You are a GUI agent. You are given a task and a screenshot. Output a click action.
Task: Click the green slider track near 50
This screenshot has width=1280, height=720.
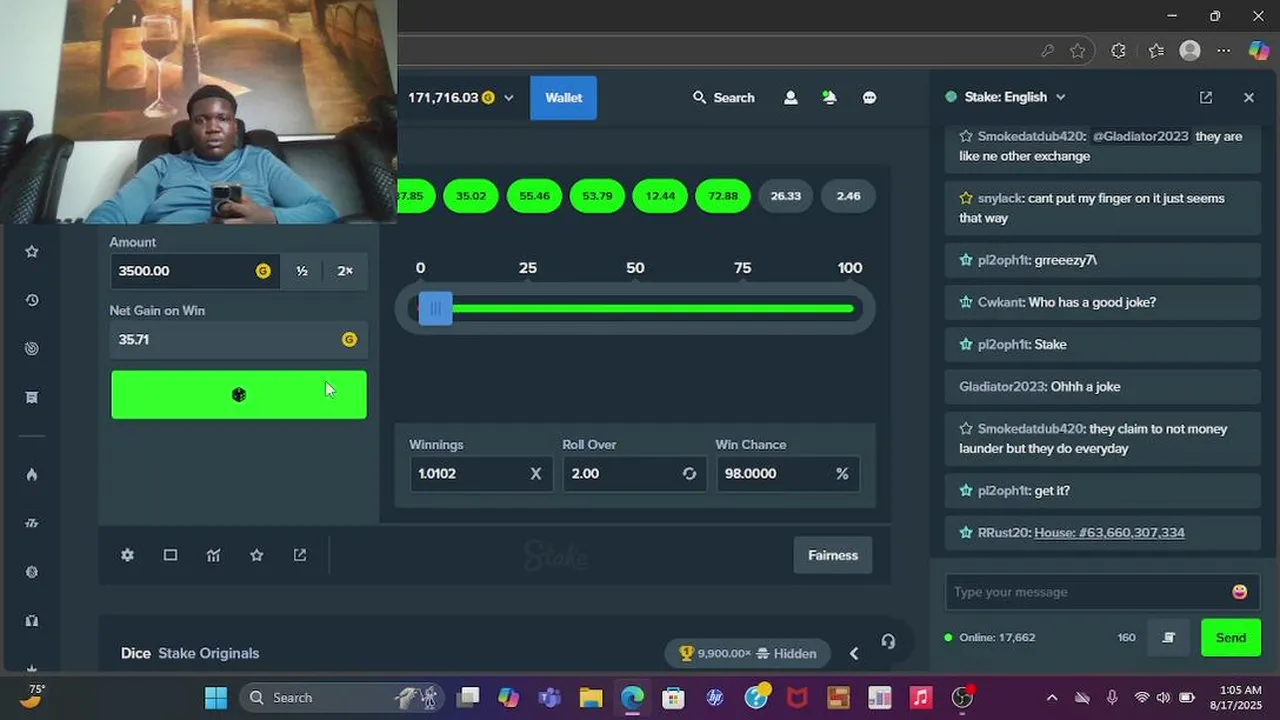tap(635, 309)
